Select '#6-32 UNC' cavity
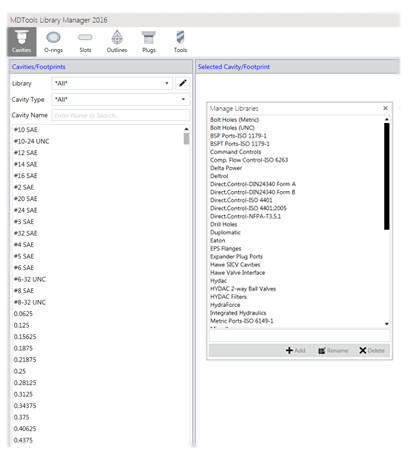410x460 pixels. [30, 279]
